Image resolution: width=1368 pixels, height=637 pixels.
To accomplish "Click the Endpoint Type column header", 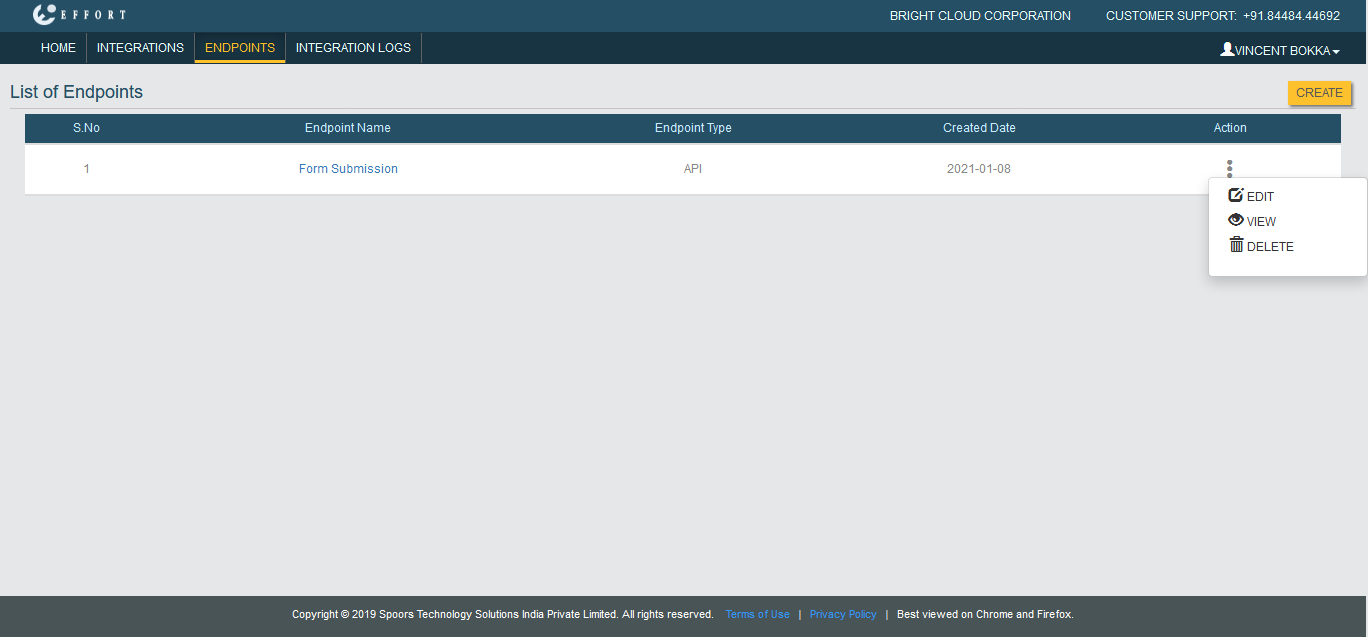I will pyautogui.click(x=693, y=128).
